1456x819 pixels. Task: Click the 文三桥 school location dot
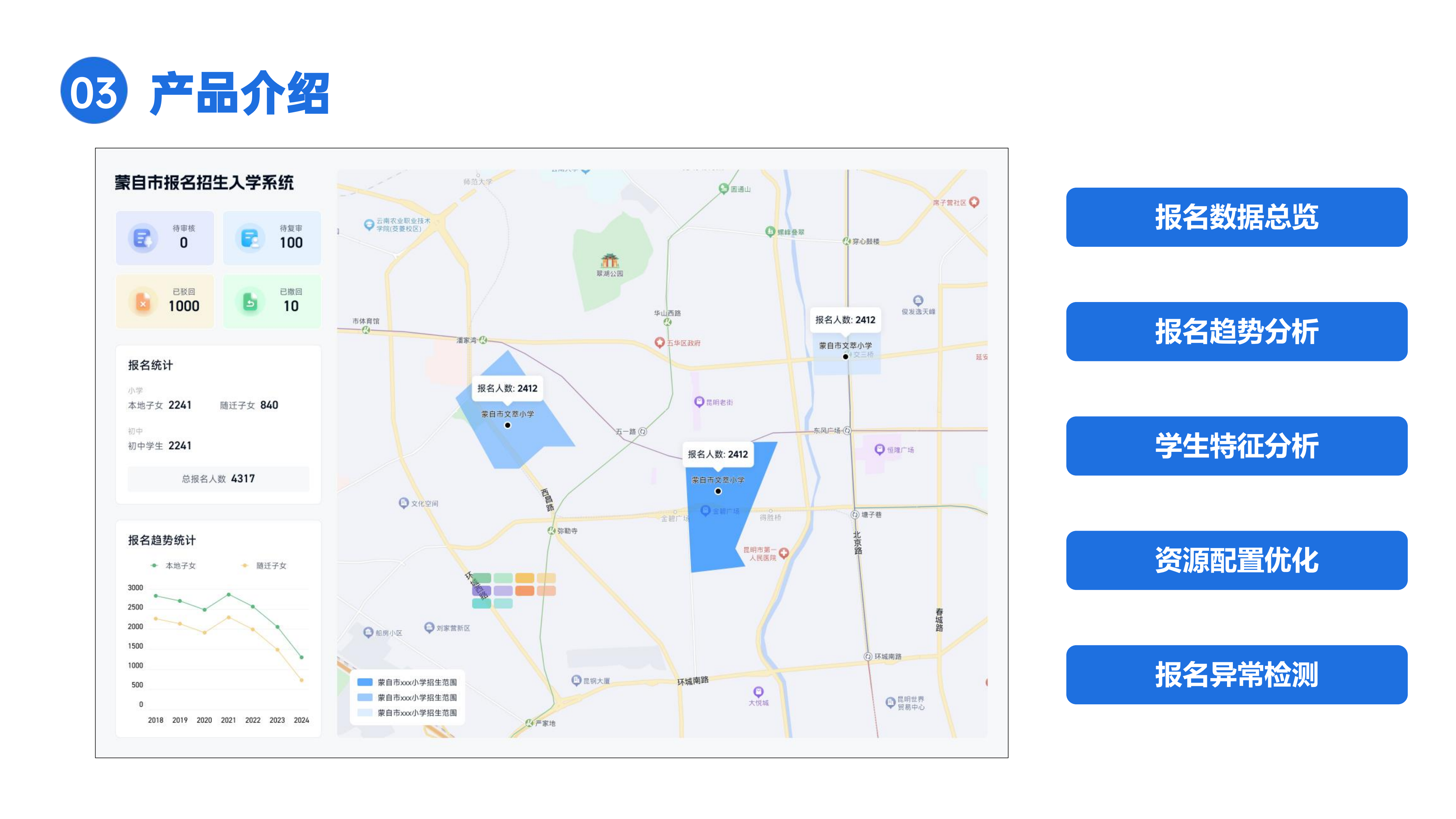[846, 357]
